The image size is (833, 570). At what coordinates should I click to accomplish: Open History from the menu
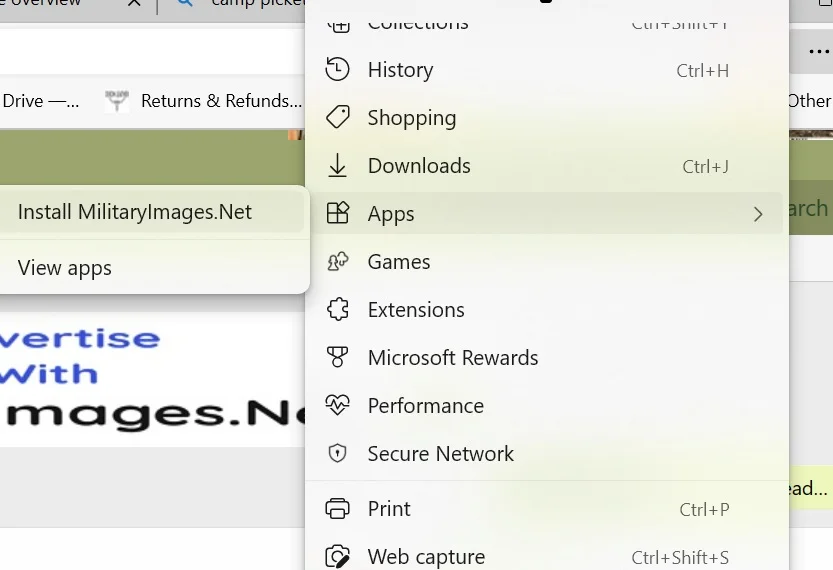[x=547, y=70]
